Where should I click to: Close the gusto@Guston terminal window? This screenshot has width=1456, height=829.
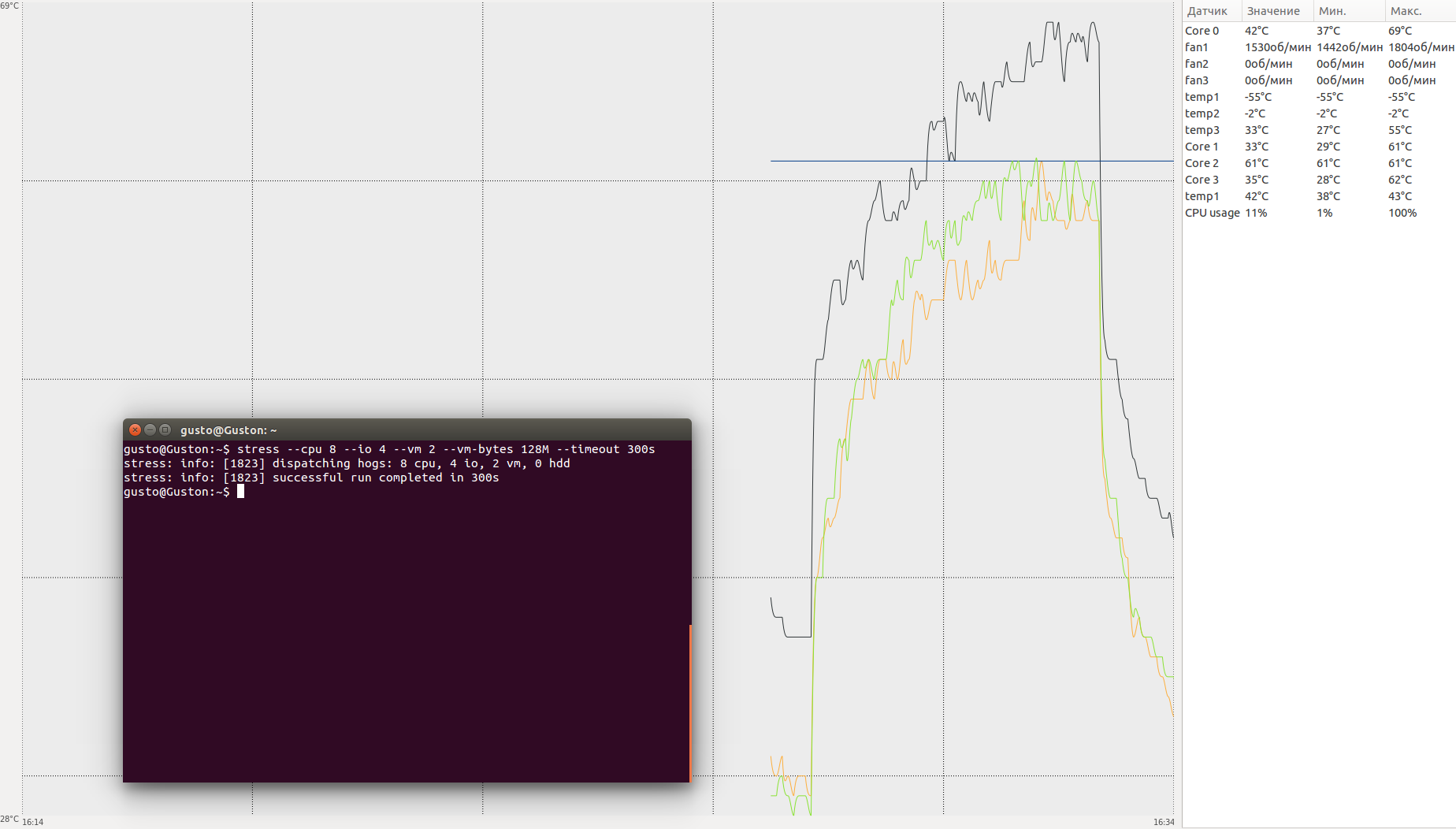point(135,429)
